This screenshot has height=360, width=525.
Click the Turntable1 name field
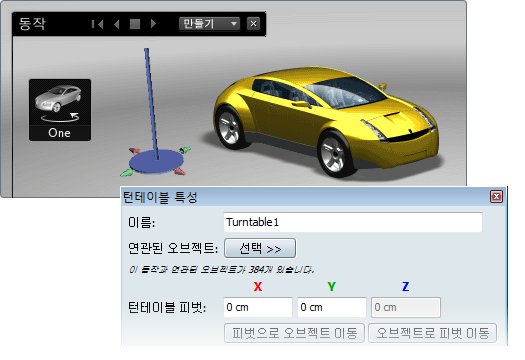pos(353,222)
